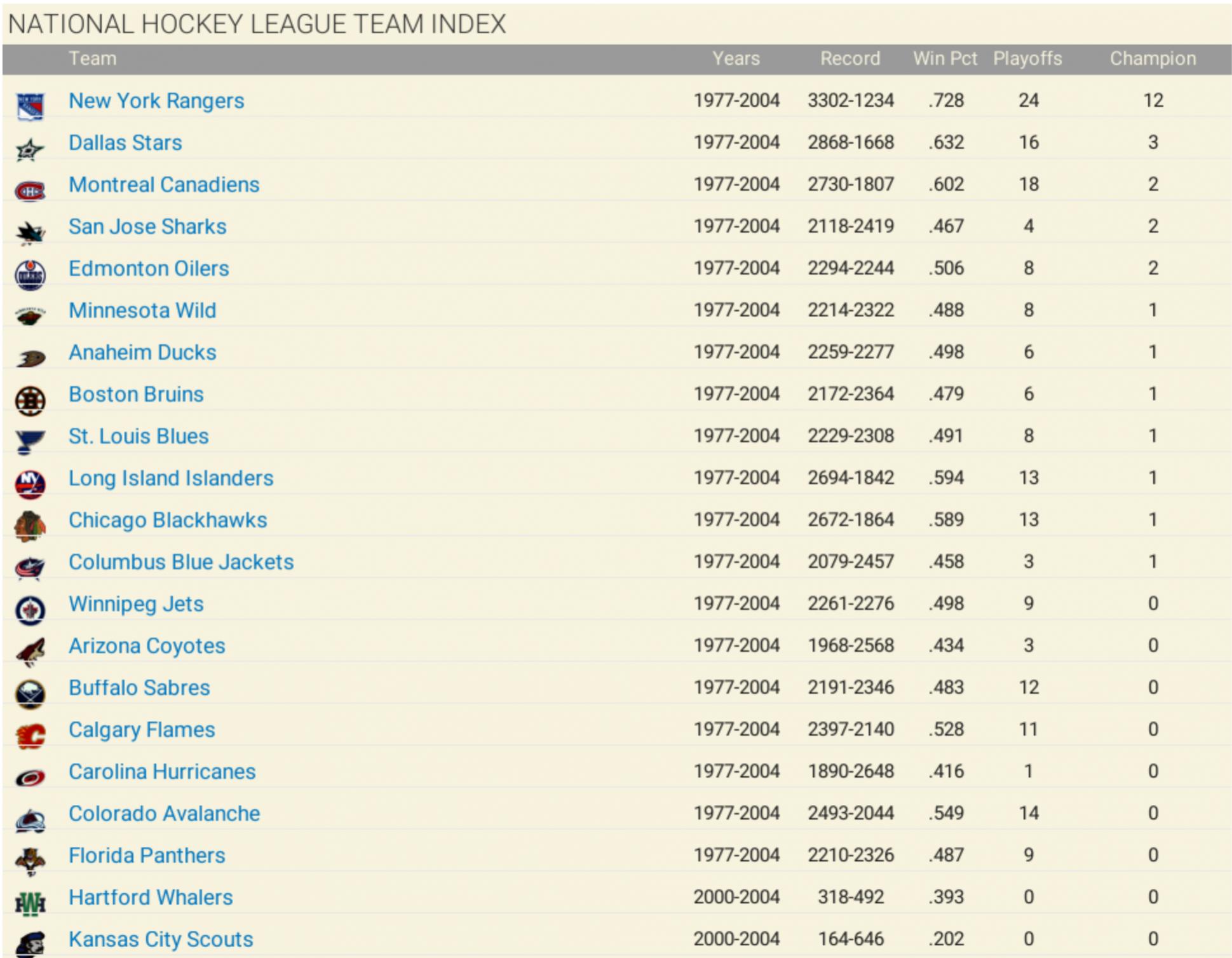Open the Colorado Avalanche team link
1232x958 pixels.
pyautogui.click(x=164, y=813)
